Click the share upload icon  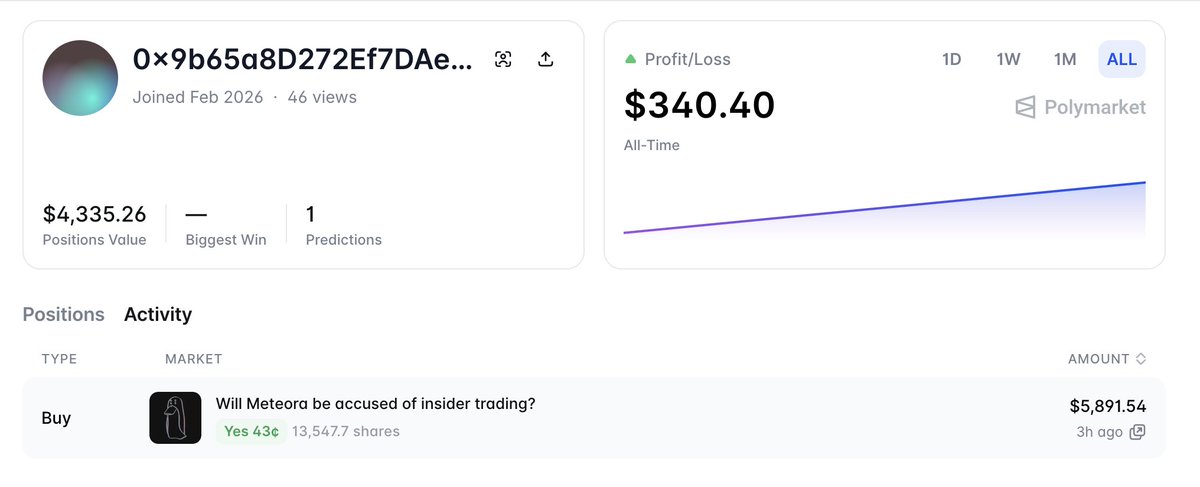click(x=545, y=60)
